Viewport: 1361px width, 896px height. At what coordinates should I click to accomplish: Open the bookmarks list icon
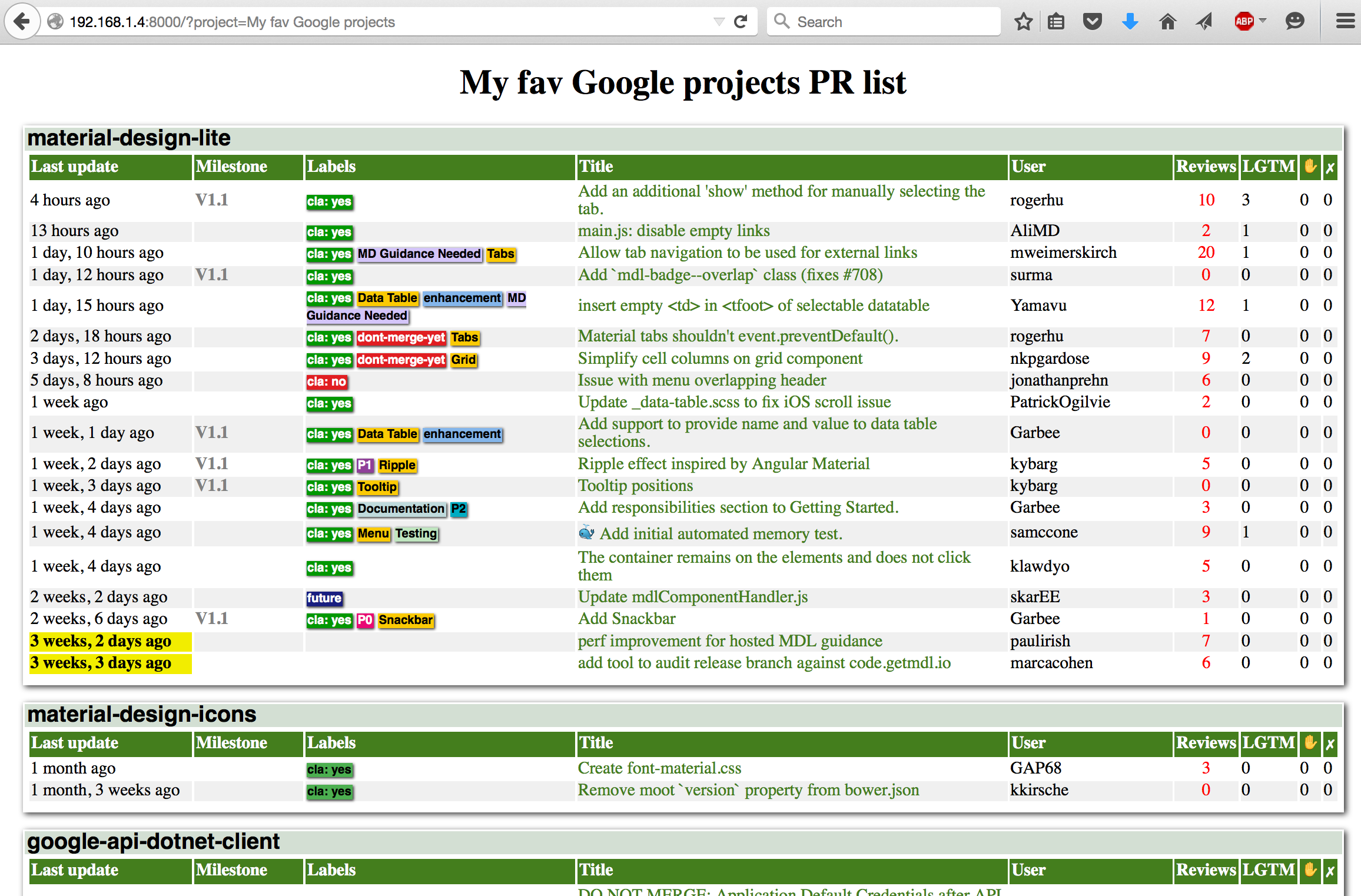pyautogui.click(x=1056, y=22)
